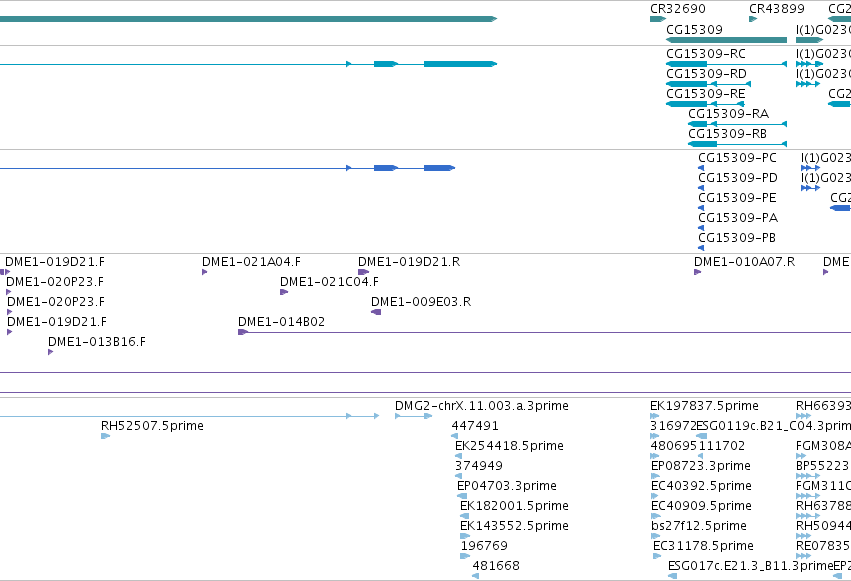Click the CR32690 gene label
Viewport: 851px width, 581px height.
point(677,9)
